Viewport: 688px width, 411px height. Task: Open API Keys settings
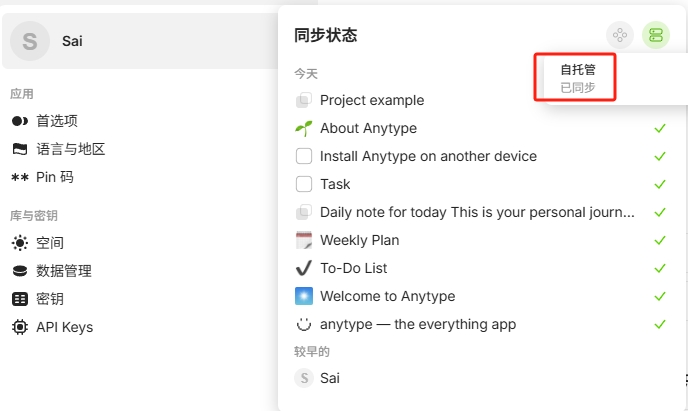click(x=52, y=327)
